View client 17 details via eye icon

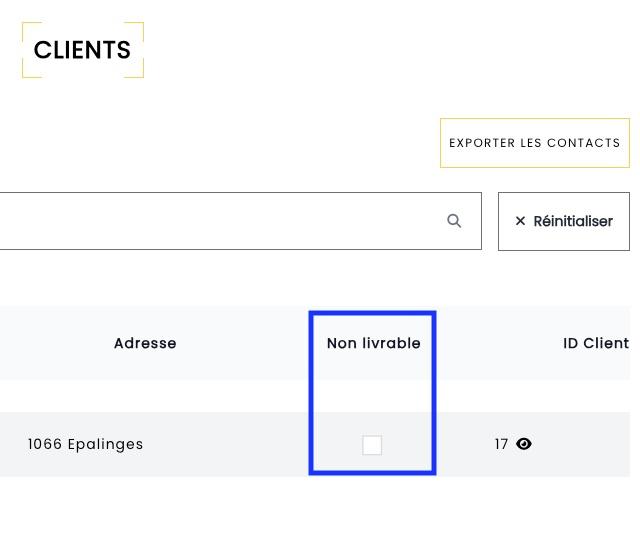tap(524, 444)
